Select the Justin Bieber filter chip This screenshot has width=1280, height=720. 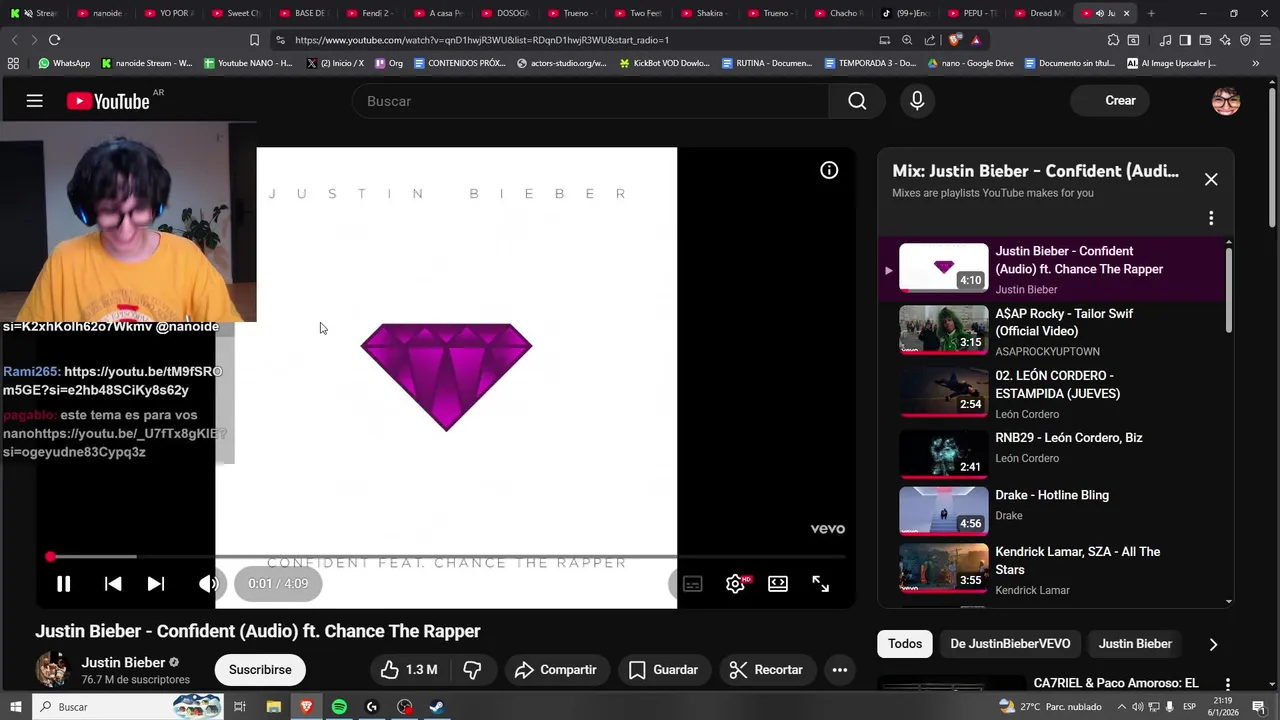pyautogui.click(x=1135, y=644)
